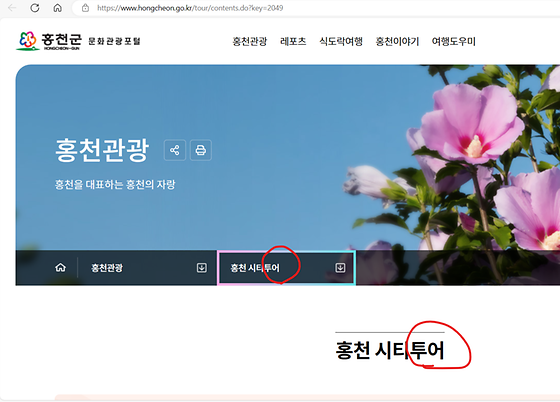Click the 문화관광포털 text beside the logo
The image size is (560, 402).
[x=114, y=41]
